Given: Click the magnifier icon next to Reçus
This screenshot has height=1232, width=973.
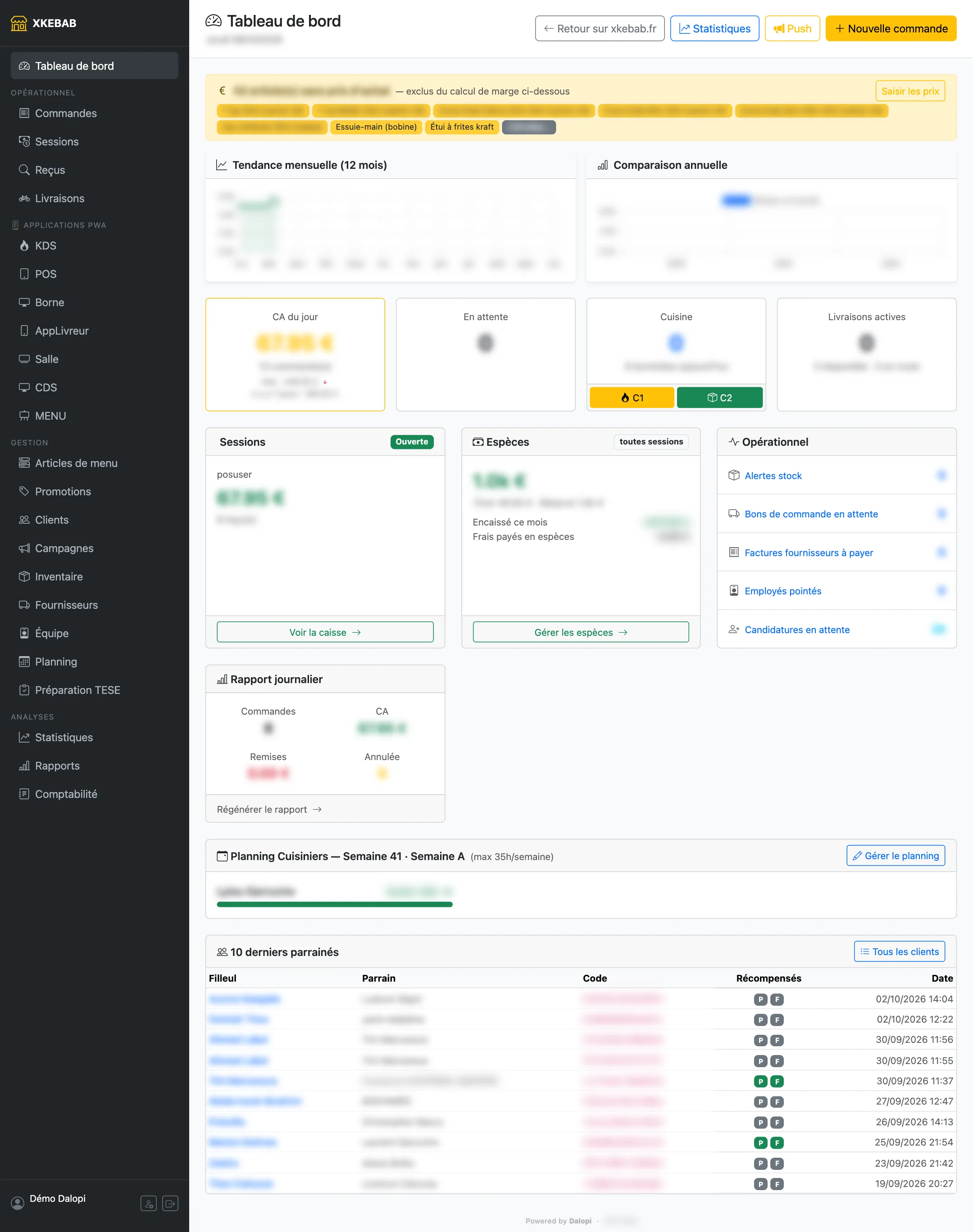Looking at the screenshot, I should [x=24, y=170].
